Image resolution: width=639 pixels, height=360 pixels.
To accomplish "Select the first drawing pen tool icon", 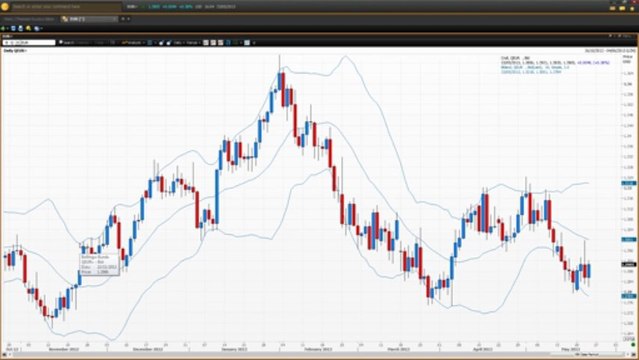I will click(x=161, y=42).
